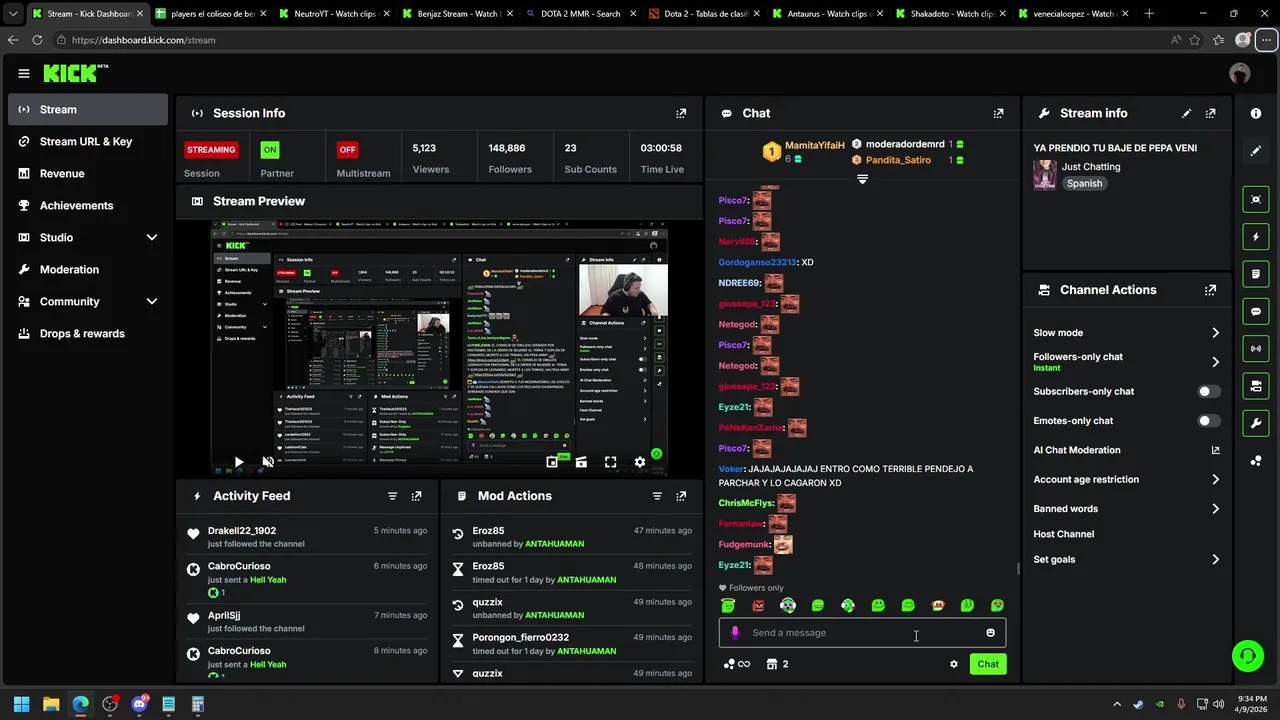Click the Send a message input
1280x720 pixels.
point(862,632)
